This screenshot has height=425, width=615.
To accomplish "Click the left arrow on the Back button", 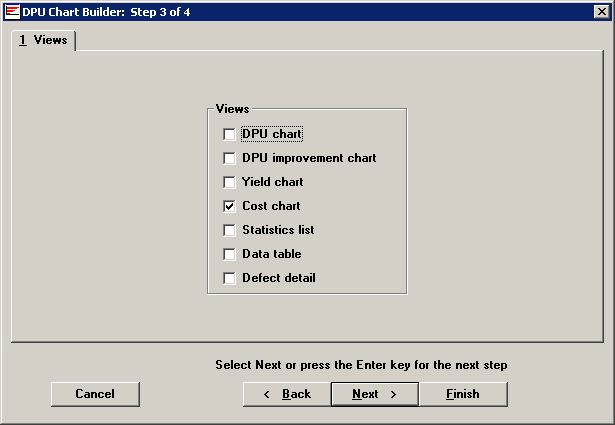I will coord(267,394).
